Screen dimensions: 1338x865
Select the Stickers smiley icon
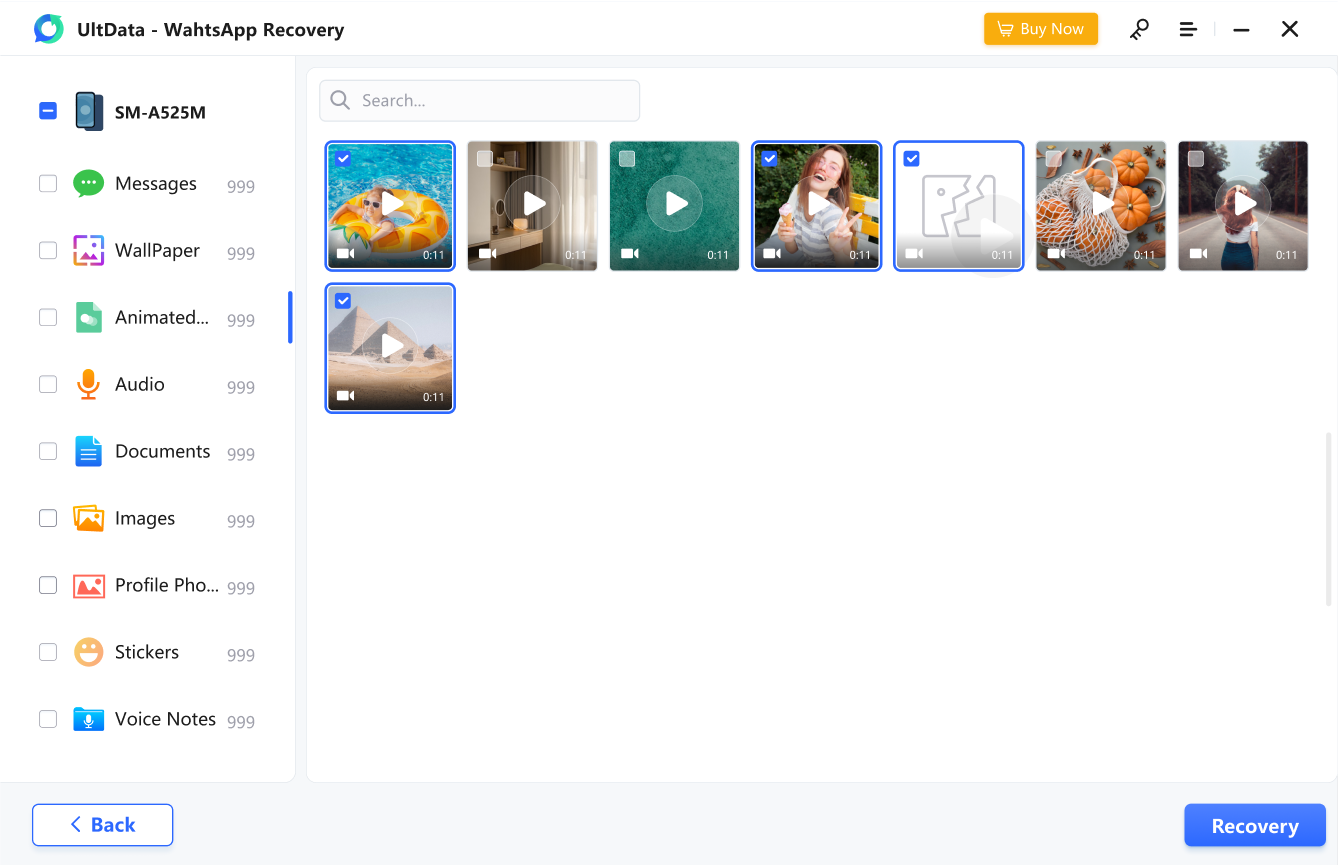tap(88, 651)
